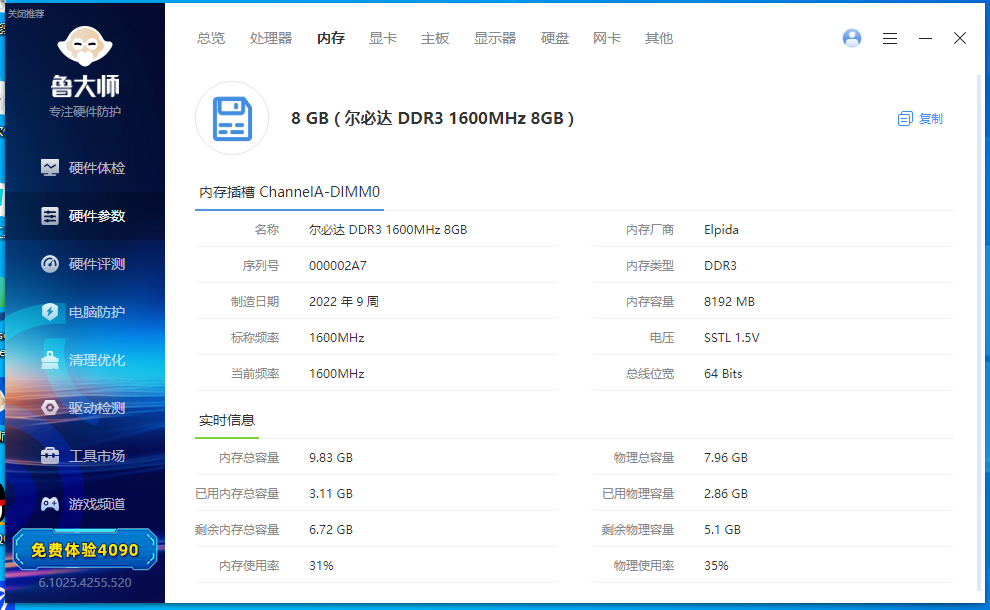The width and height of the screenshot is (990, 610).
Task: Click the heading 8 GB ( 尔必达 DDR3 1600MHz 8GB )
Action: [432, 118]
